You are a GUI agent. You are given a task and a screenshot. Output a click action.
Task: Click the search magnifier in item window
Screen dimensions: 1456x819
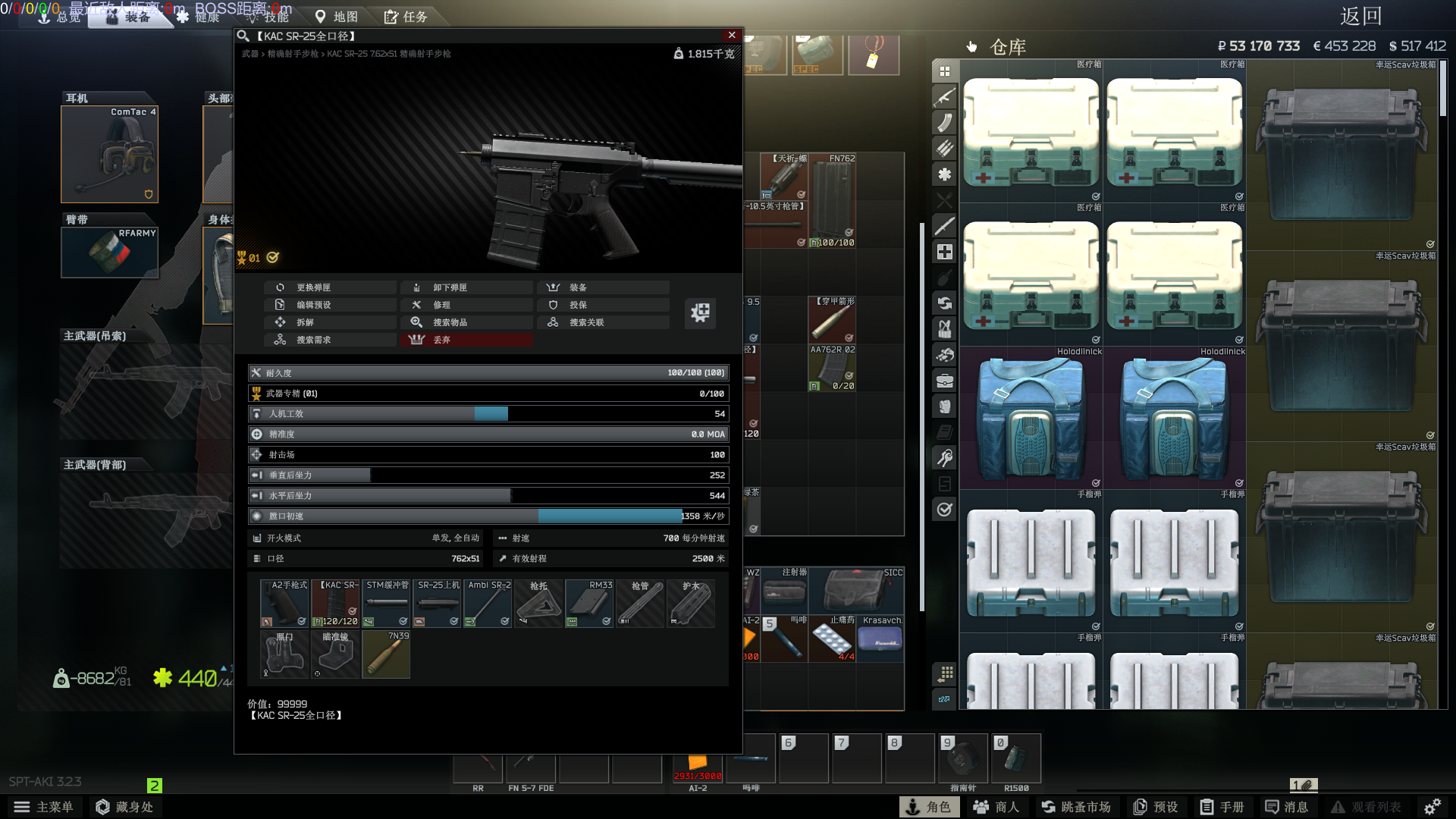tap(243, 36)
